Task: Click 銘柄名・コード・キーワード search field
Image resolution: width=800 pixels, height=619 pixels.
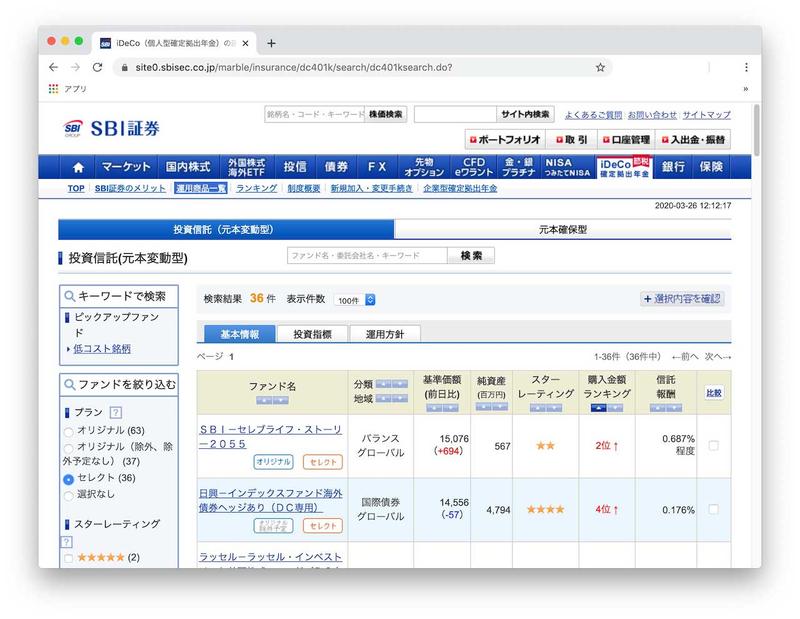Action: tap(315, 114)
